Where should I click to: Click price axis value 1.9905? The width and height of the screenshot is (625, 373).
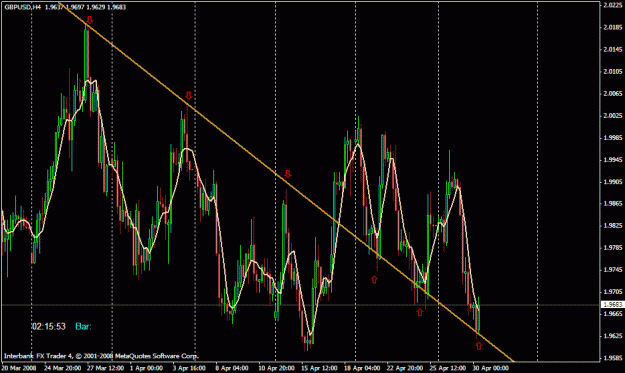pyautogui.click(x=613, y=182)
